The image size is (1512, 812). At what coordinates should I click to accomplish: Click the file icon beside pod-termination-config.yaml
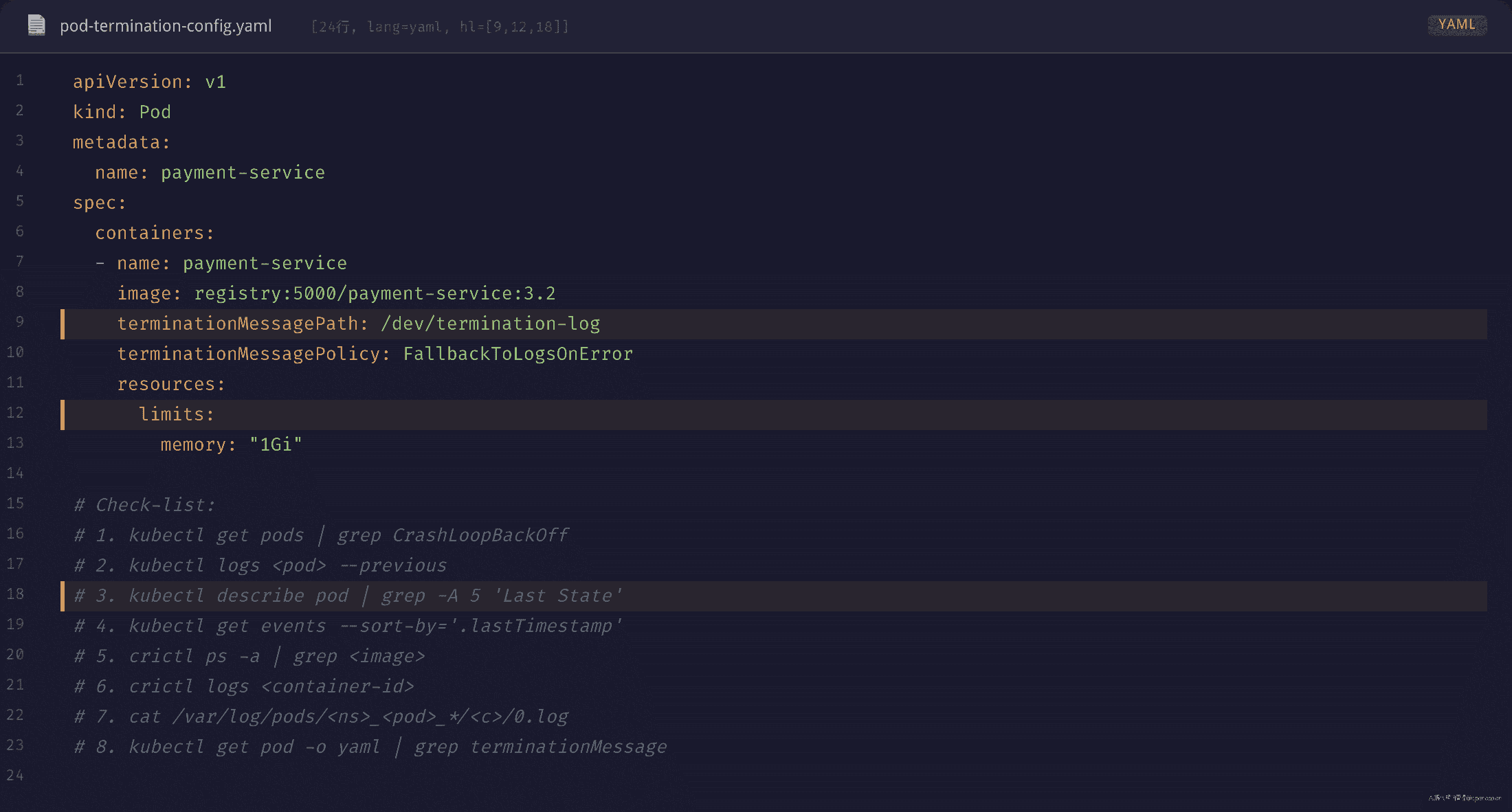point(36,25)
